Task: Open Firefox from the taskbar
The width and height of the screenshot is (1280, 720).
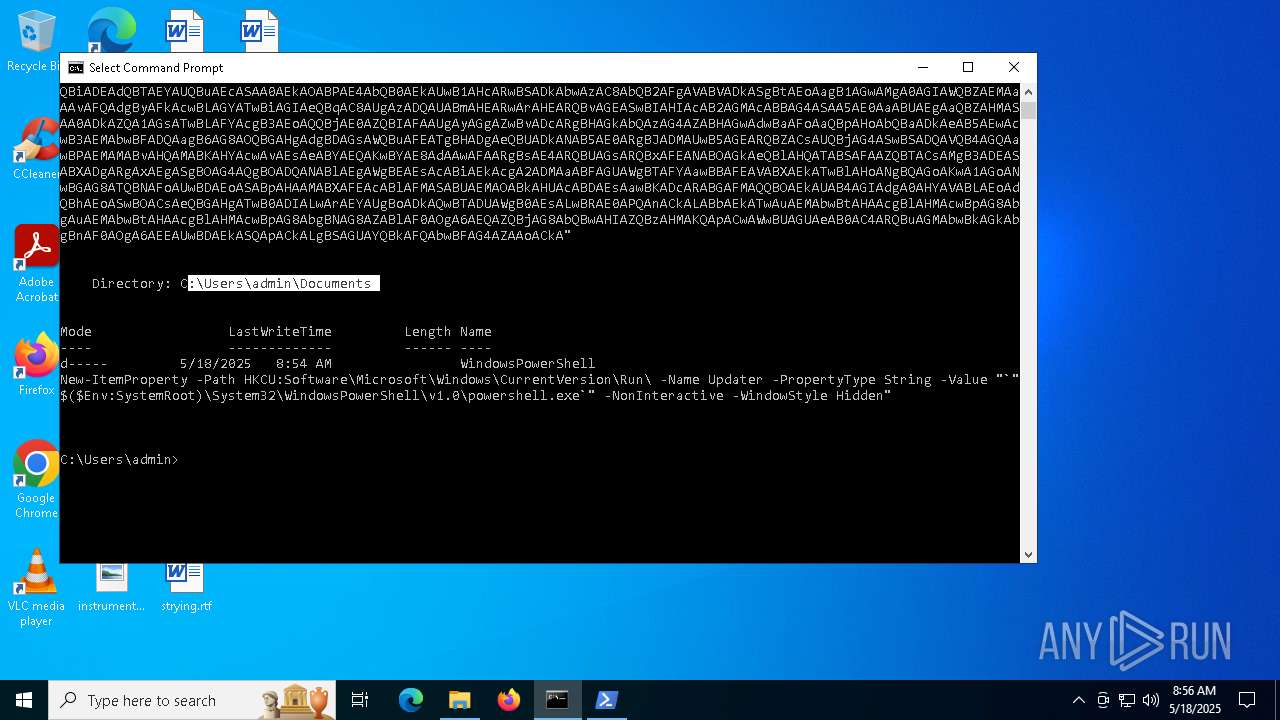Action: [509, 700]
